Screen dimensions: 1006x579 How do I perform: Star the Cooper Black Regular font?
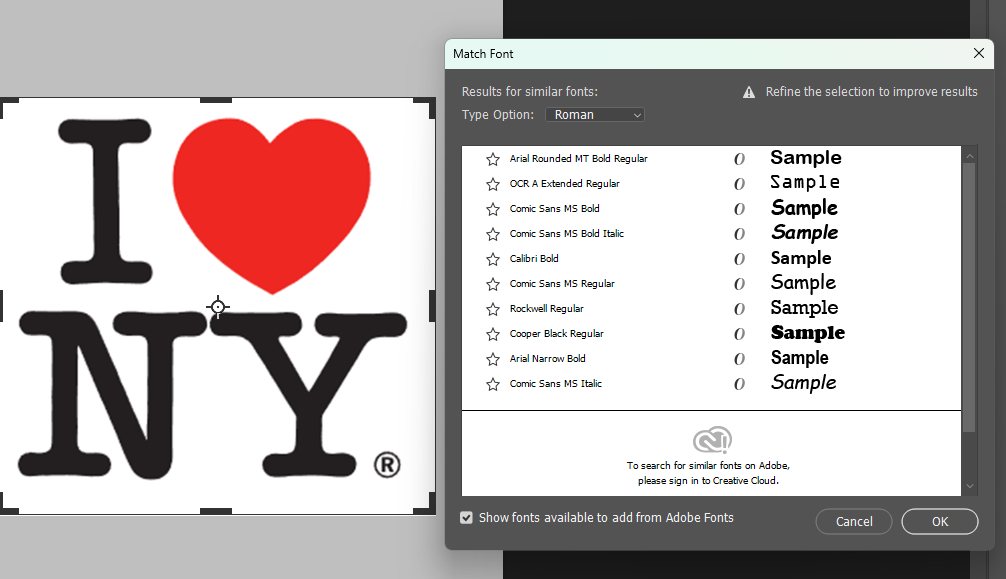(x=493, y=334)
